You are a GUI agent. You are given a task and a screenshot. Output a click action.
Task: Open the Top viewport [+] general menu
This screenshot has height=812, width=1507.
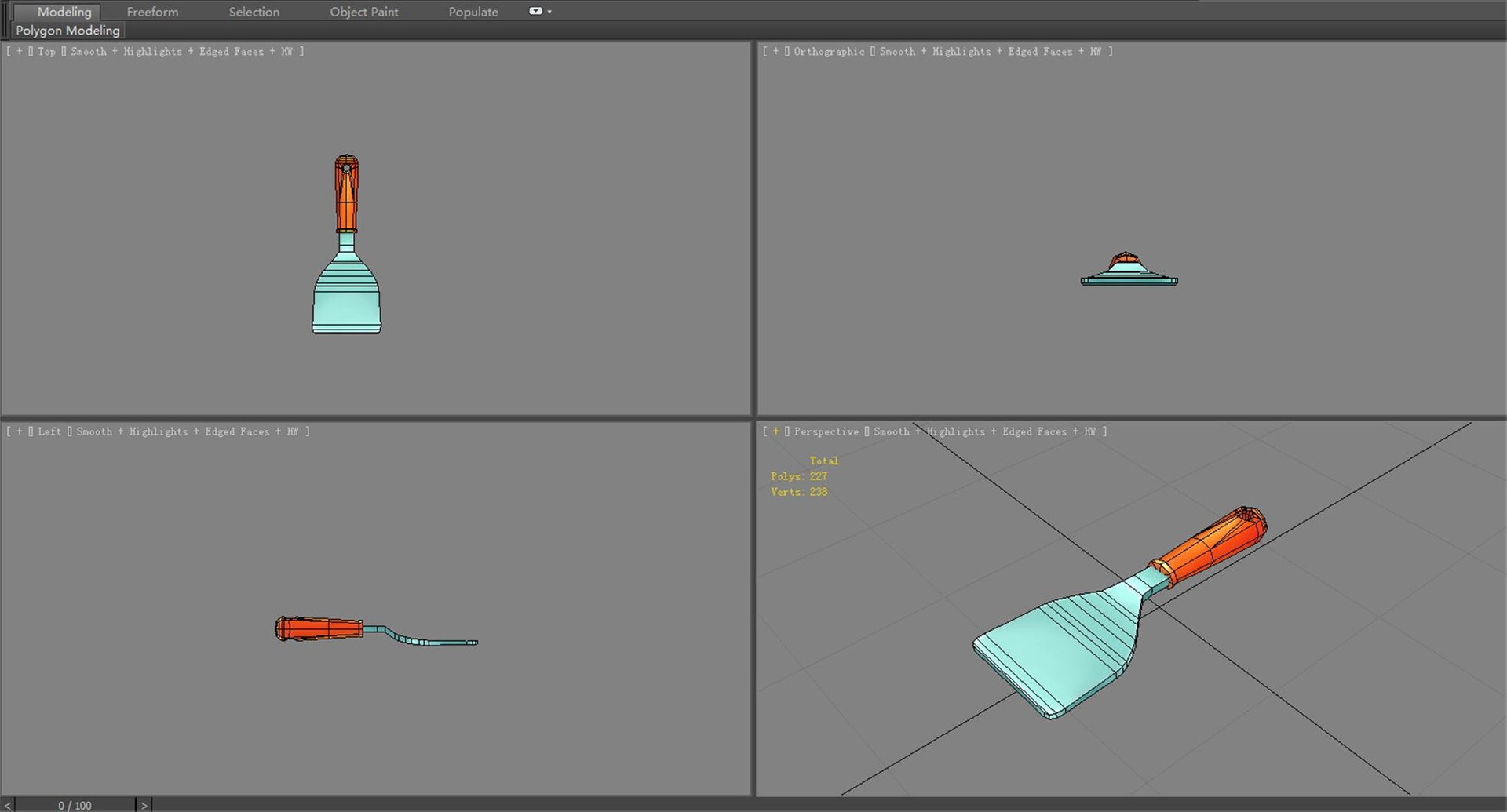point(20,52)
